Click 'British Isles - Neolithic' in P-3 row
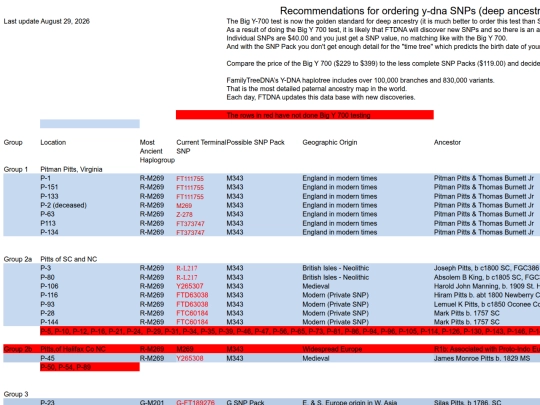 click(336, 268)
